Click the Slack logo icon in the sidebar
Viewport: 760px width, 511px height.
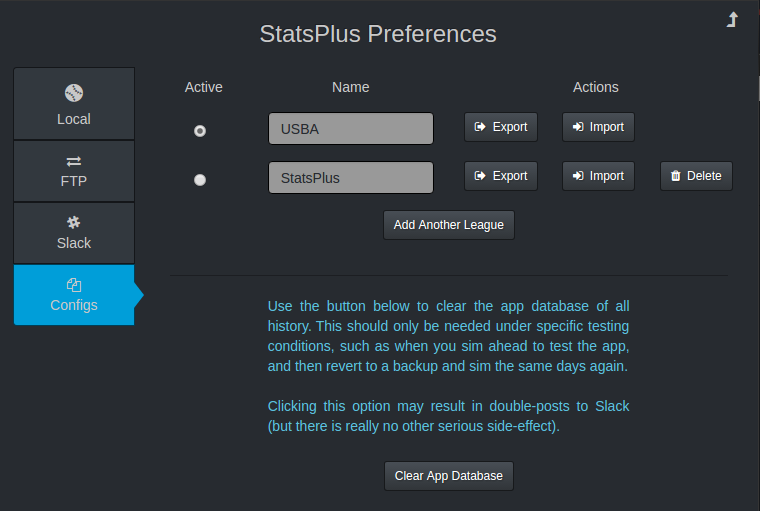click(x=74, y=222)
